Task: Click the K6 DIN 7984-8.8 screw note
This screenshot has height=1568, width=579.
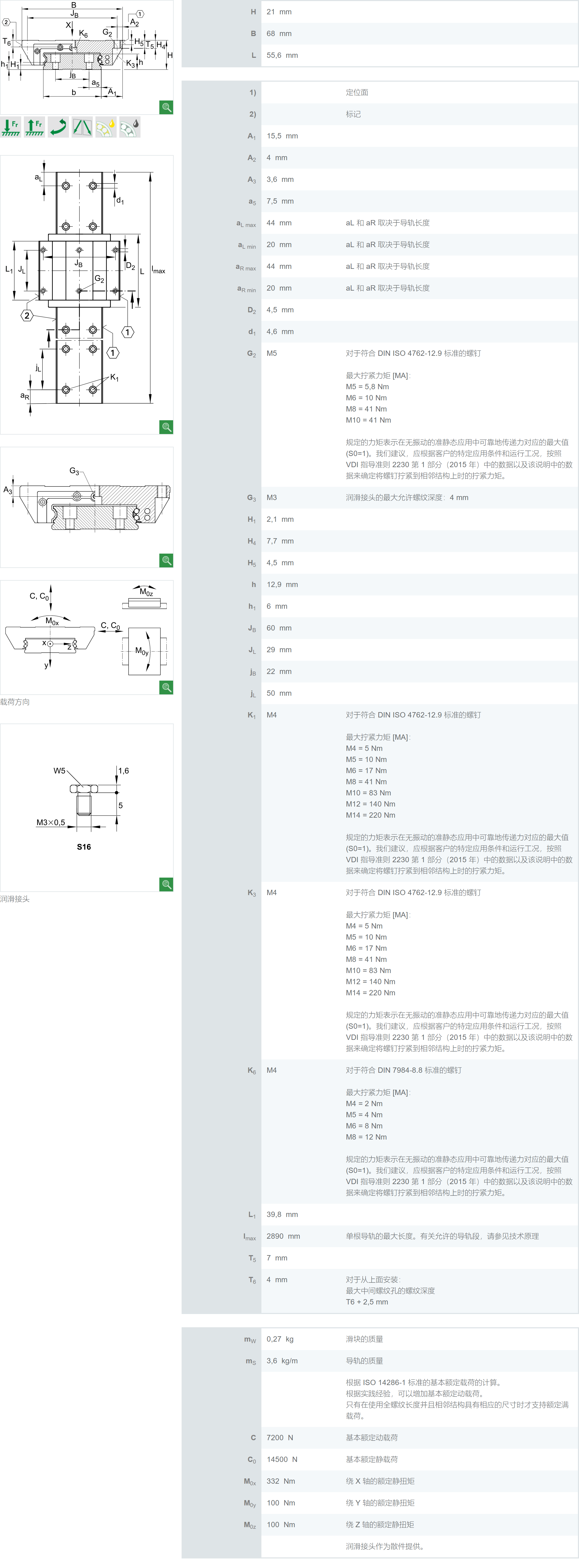Action: pos(404,1070)
